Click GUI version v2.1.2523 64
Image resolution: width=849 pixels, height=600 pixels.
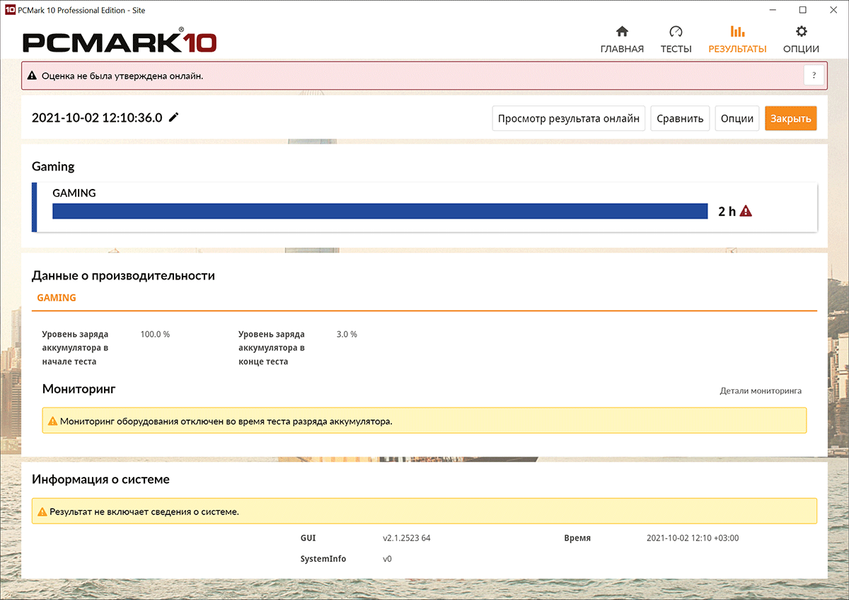(407, 538)
